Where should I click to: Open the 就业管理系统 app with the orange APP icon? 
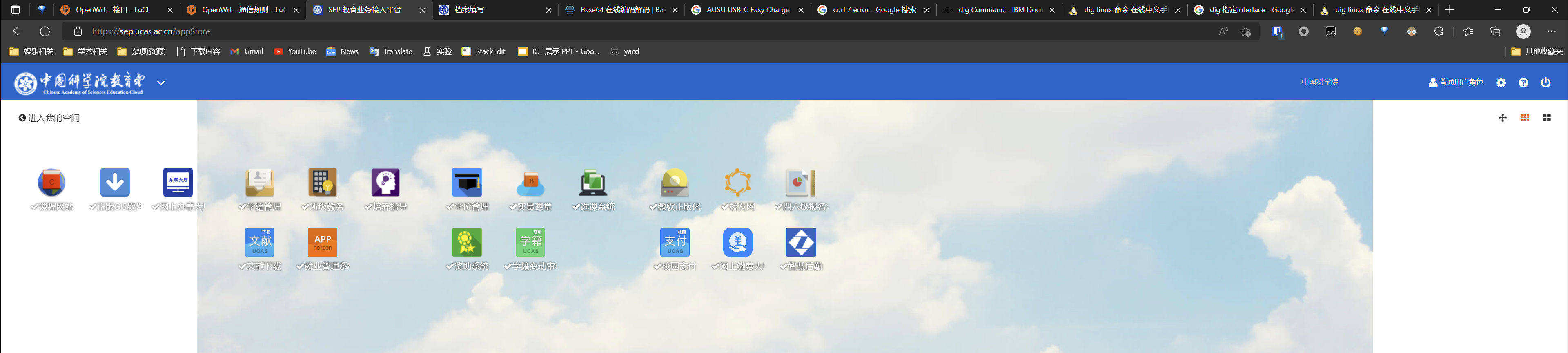click(x=323, y=242)
